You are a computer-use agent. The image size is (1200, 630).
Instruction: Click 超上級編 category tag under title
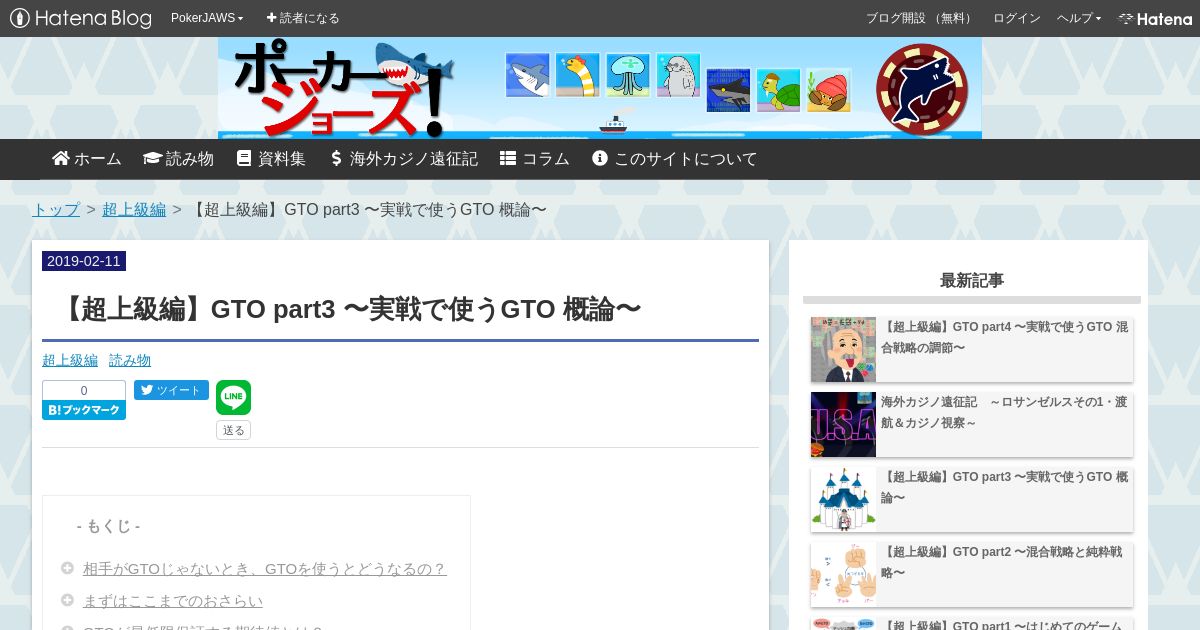point(70,360)
